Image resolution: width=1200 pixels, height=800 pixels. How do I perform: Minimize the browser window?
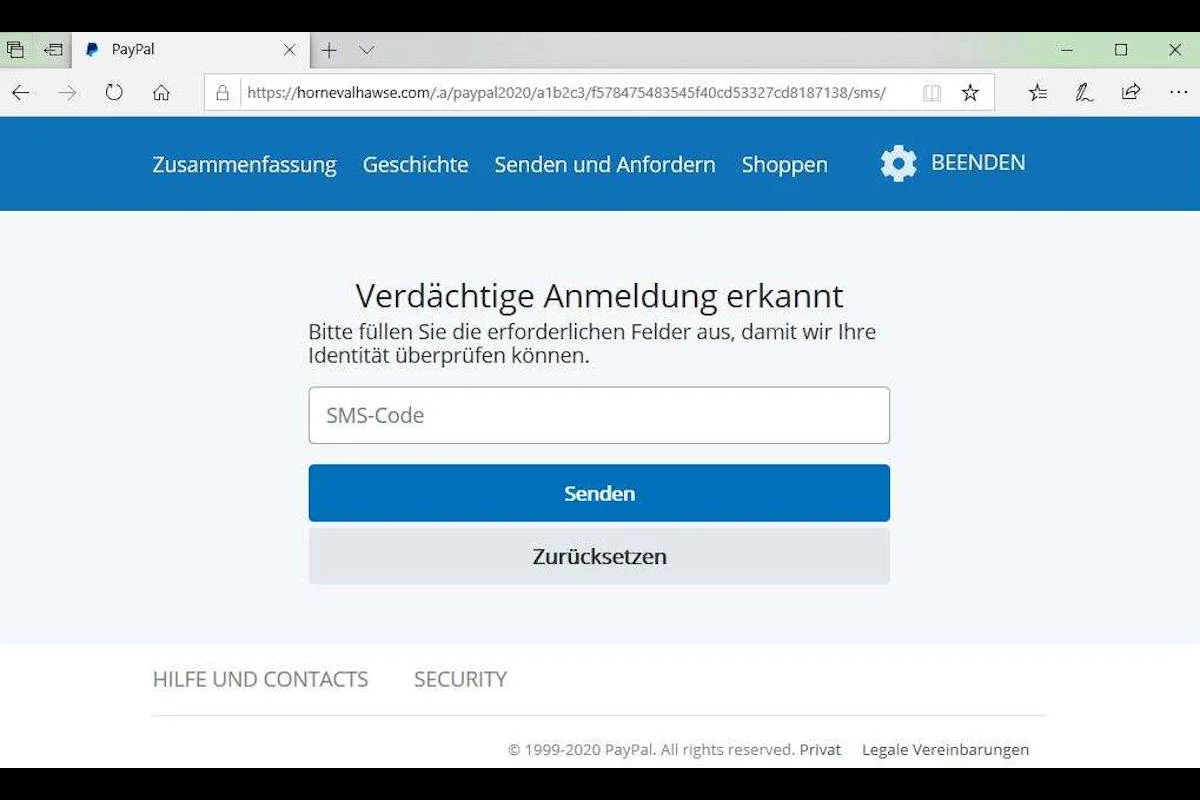click(1067, 50)
